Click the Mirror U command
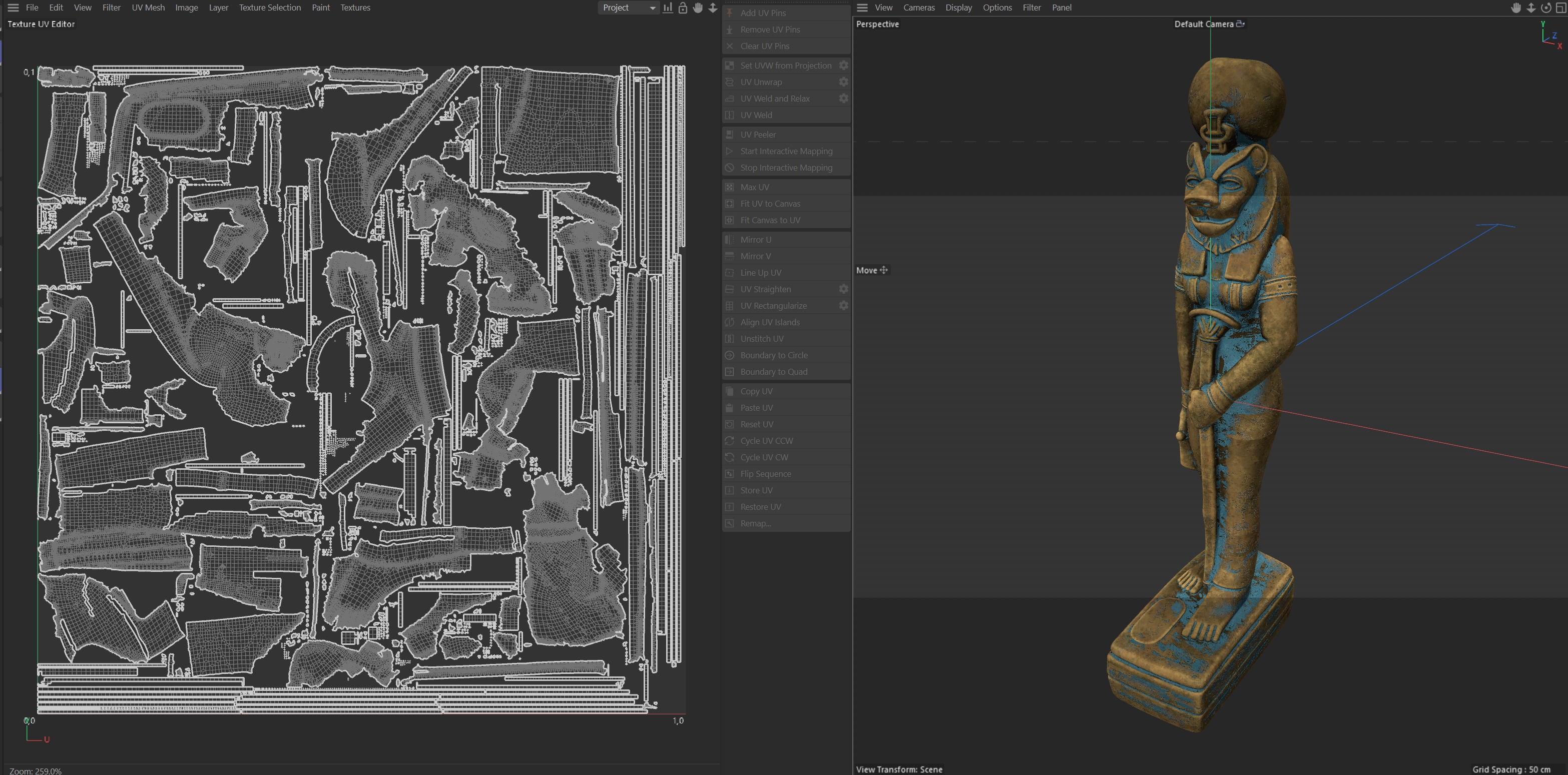 [x=755, y=240]
